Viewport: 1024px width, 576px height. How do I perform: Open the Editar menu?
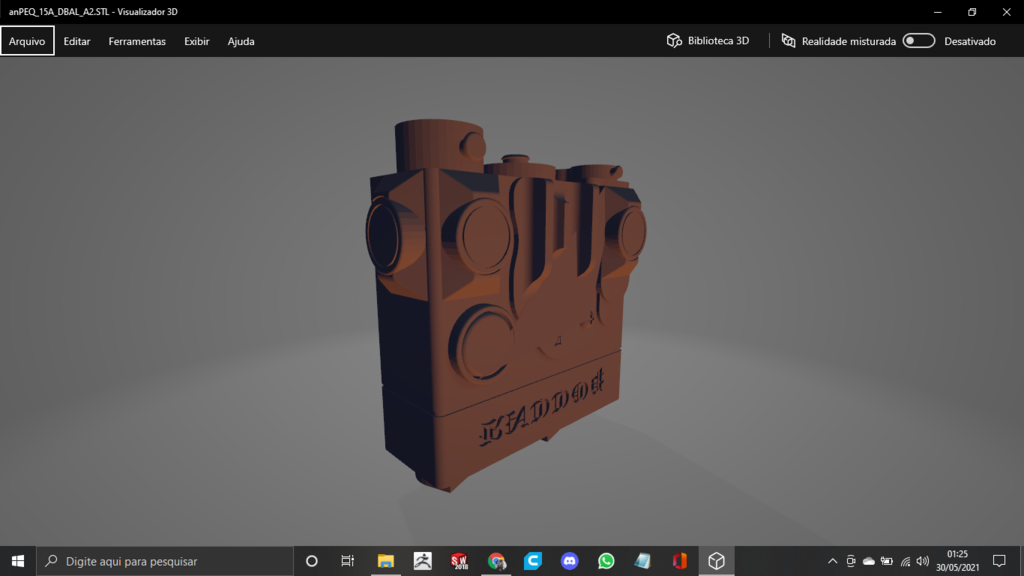pos(76,41)
